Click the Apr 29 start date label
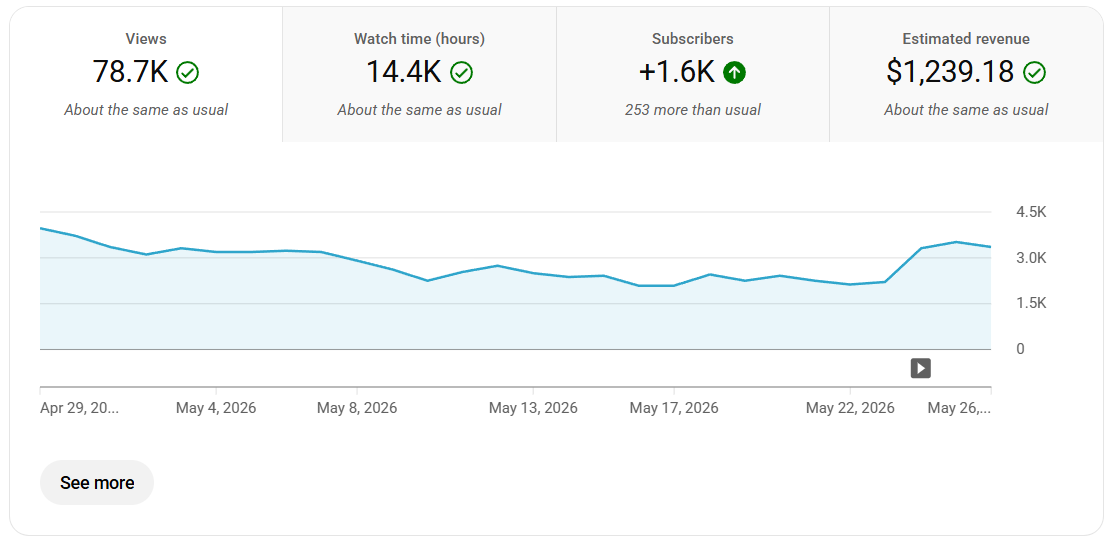Image resolution: width=1111 pixels, height=543 pixels. [x=79, y=408]
